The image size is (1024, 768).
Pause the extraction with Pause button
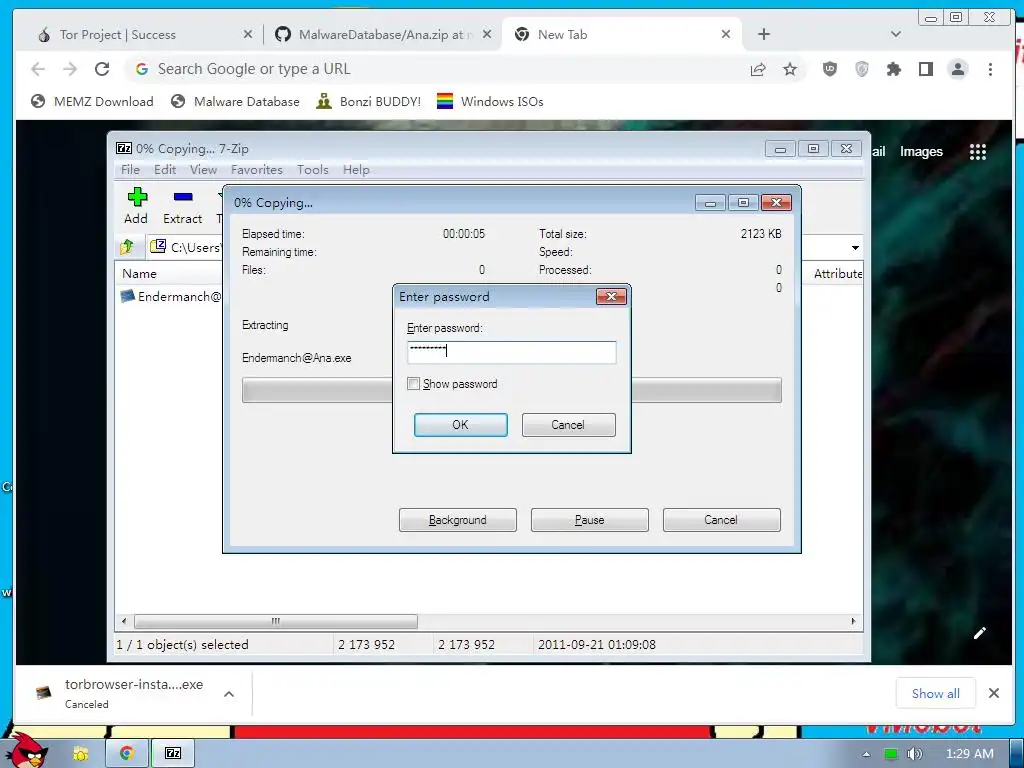tap(590, 520)
